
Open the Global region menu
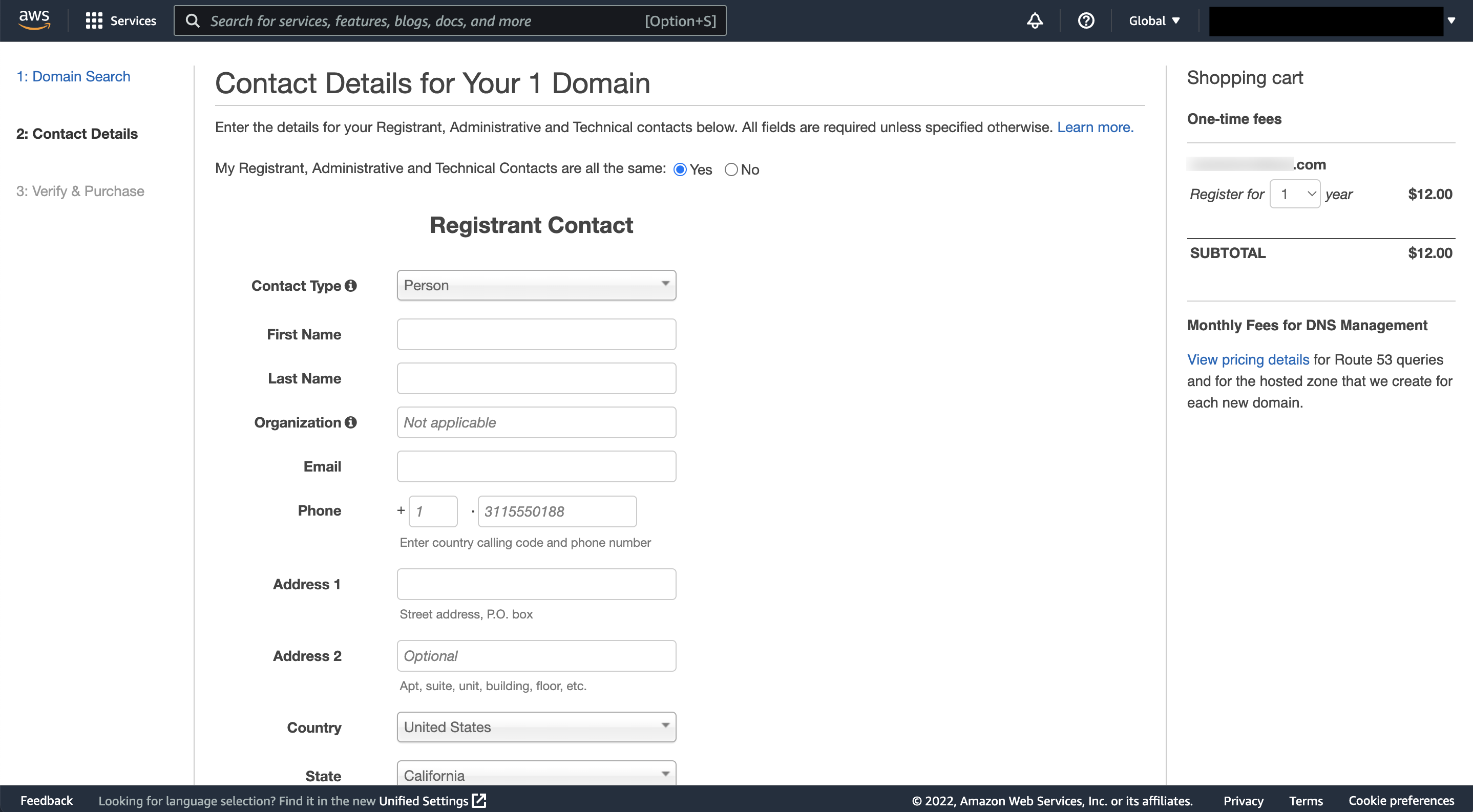pyautogui.click(x=1153, y=20)
